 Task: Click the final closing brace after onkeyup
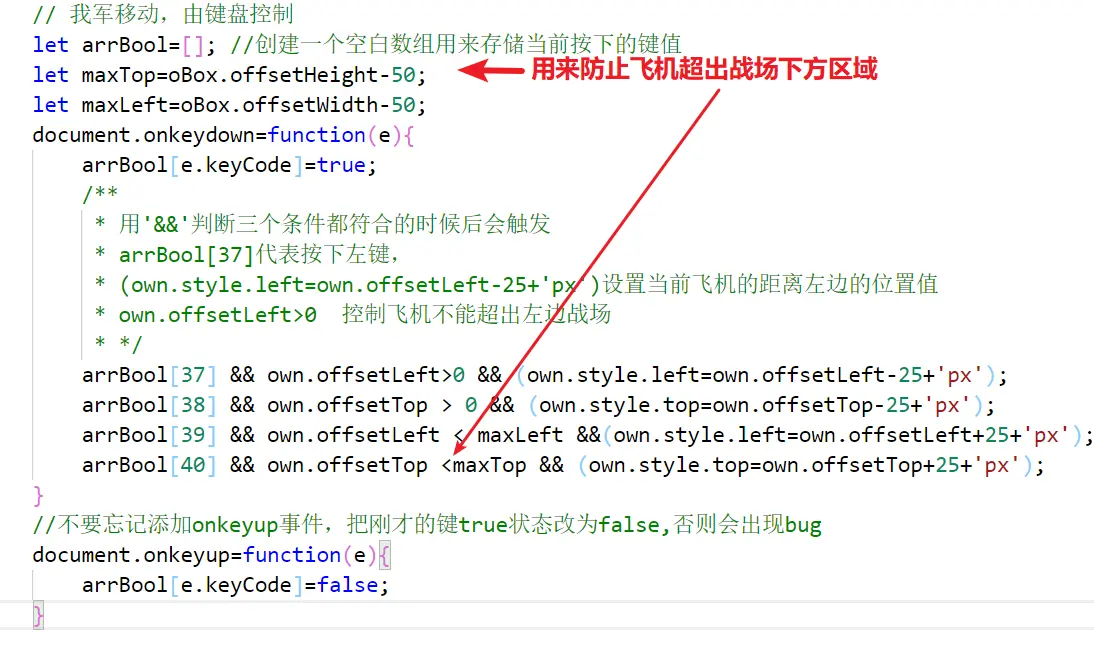point(38,616)
